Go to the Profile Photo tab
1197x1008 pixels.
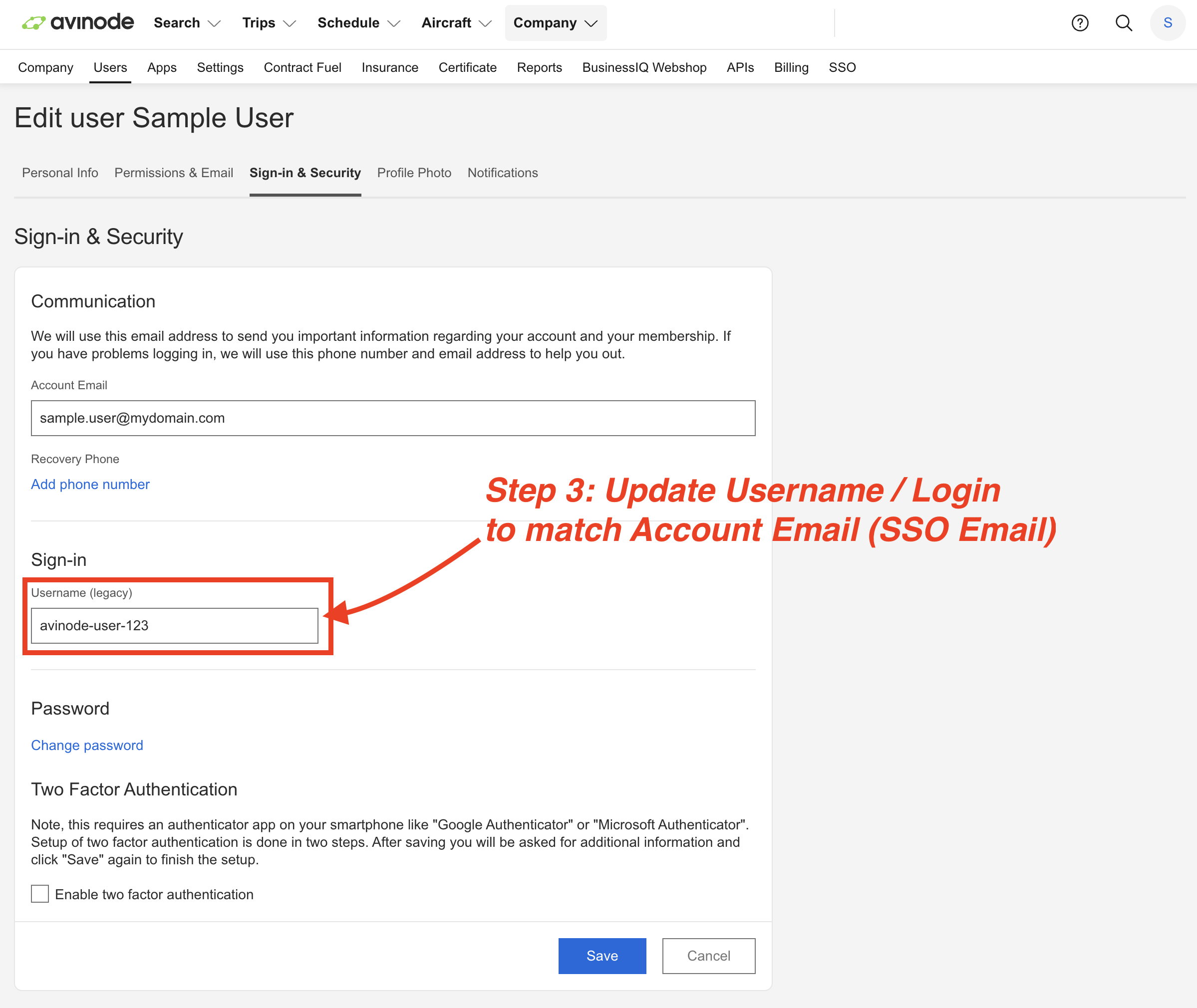(414, 173)
